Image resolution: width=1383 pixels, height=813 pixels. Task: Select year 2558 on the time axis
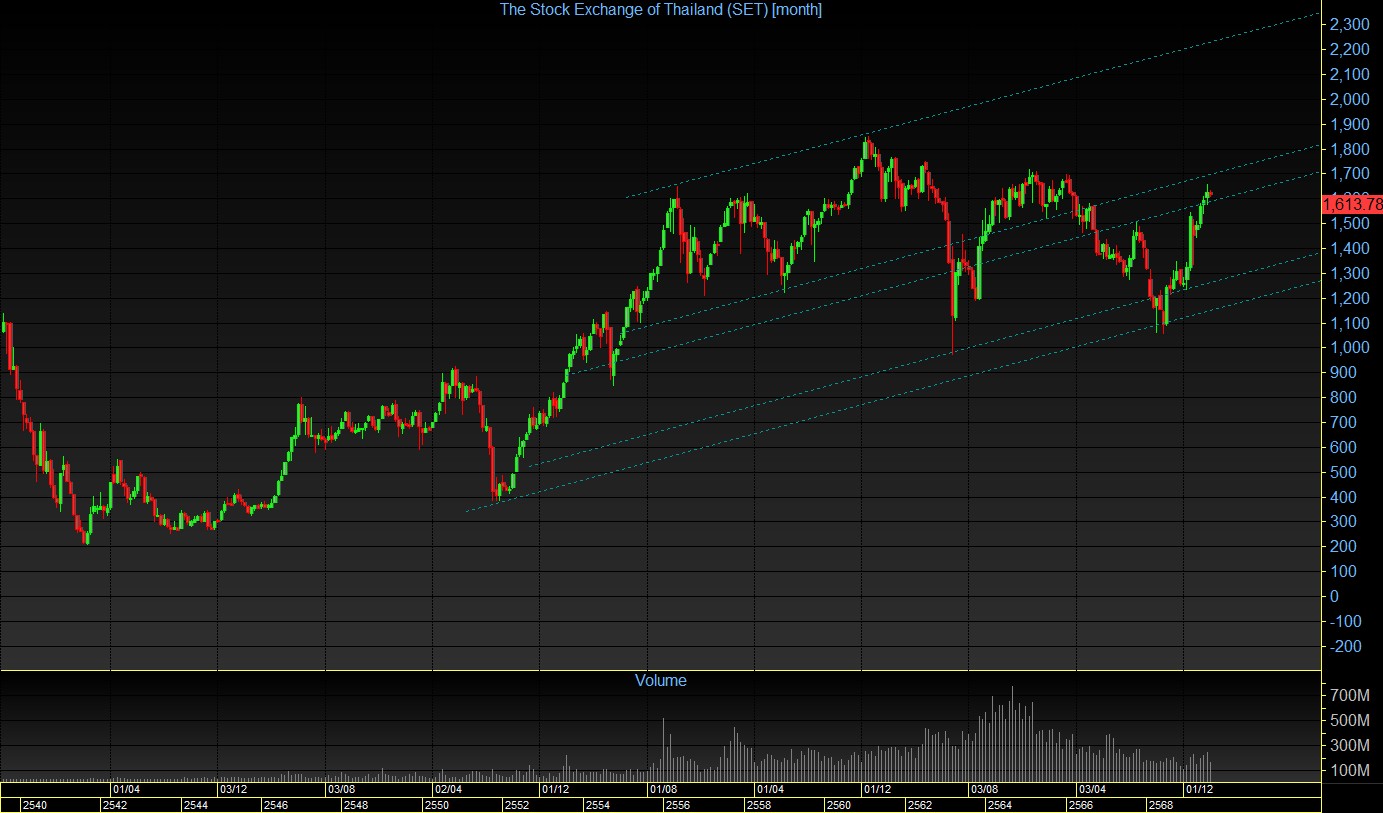[x=758, y=805]
